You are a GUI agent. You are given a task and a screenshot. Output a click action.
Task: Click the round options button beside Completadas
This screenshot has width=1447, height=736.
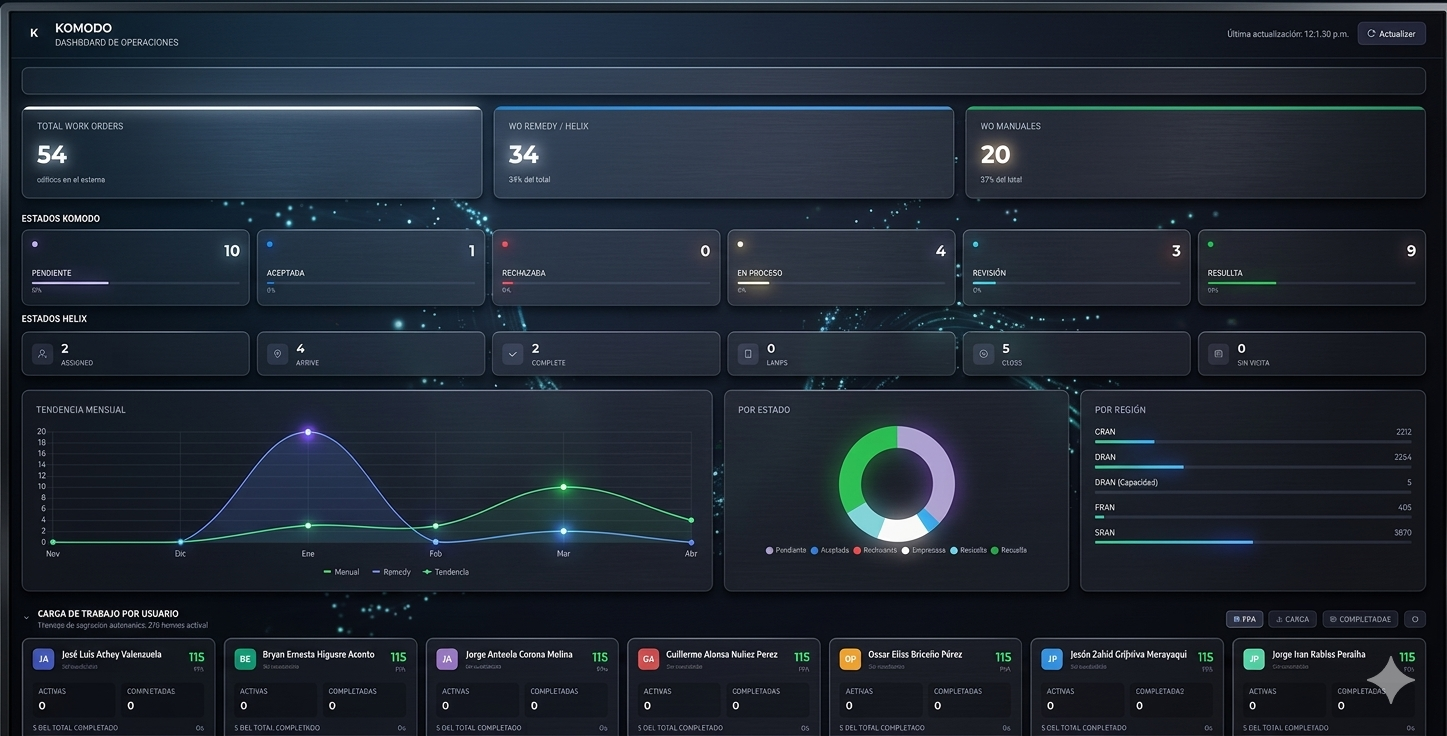pos(1414,619)
